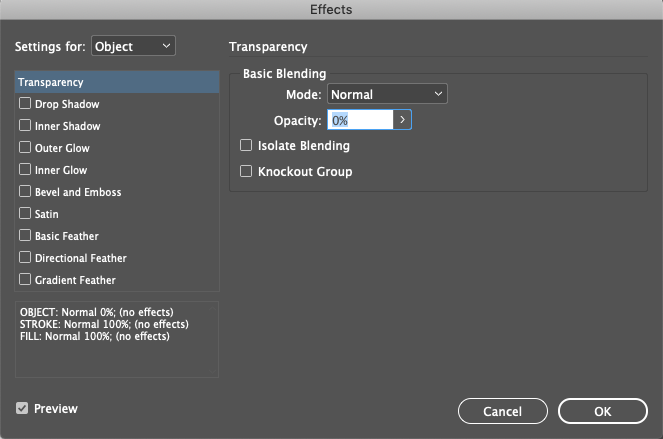Screen dimensions: 663x439
Task: Uncheck the Preview checkbox
Action: (x=22, y=408)
